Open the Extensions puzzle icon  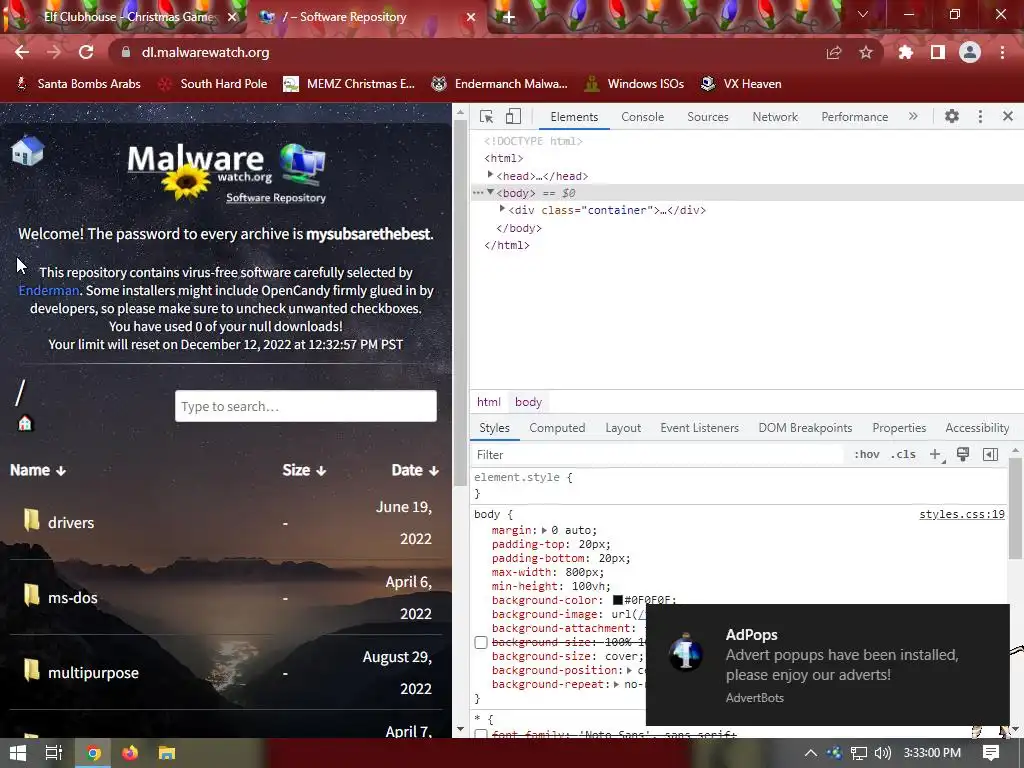[906, 52]
